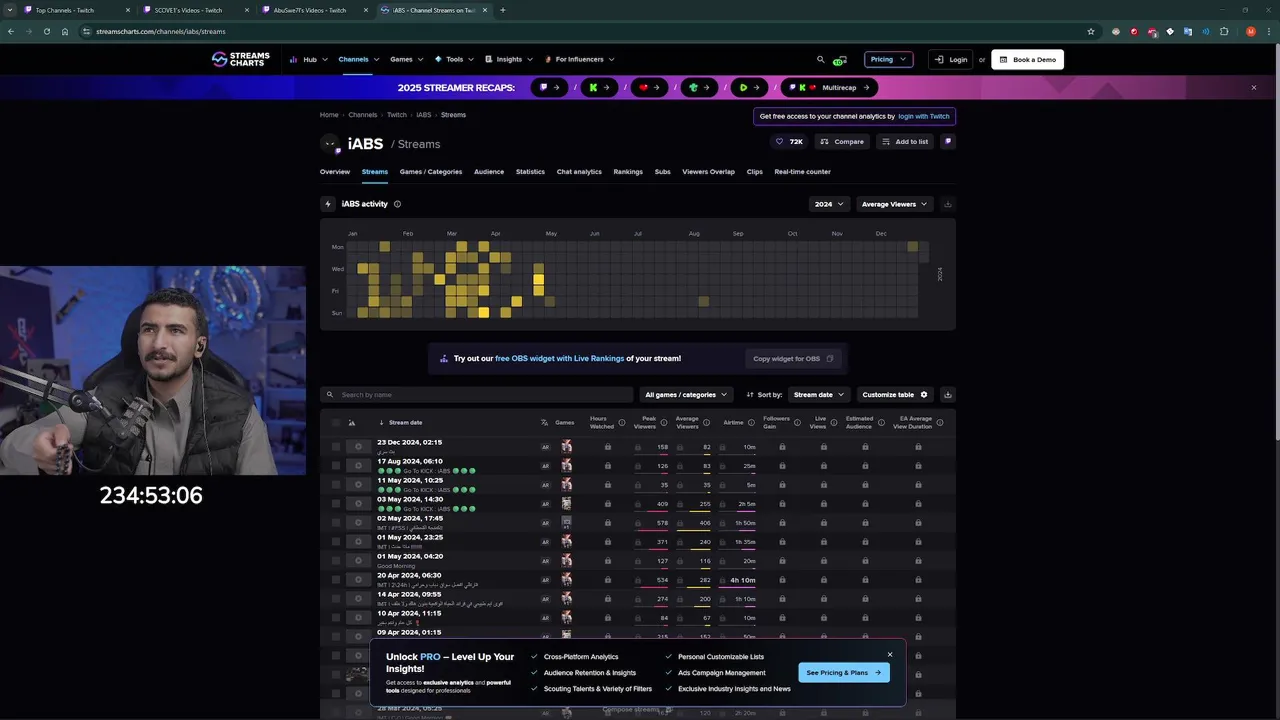Open the Average Viewers metric dropdown

[894, 204]
